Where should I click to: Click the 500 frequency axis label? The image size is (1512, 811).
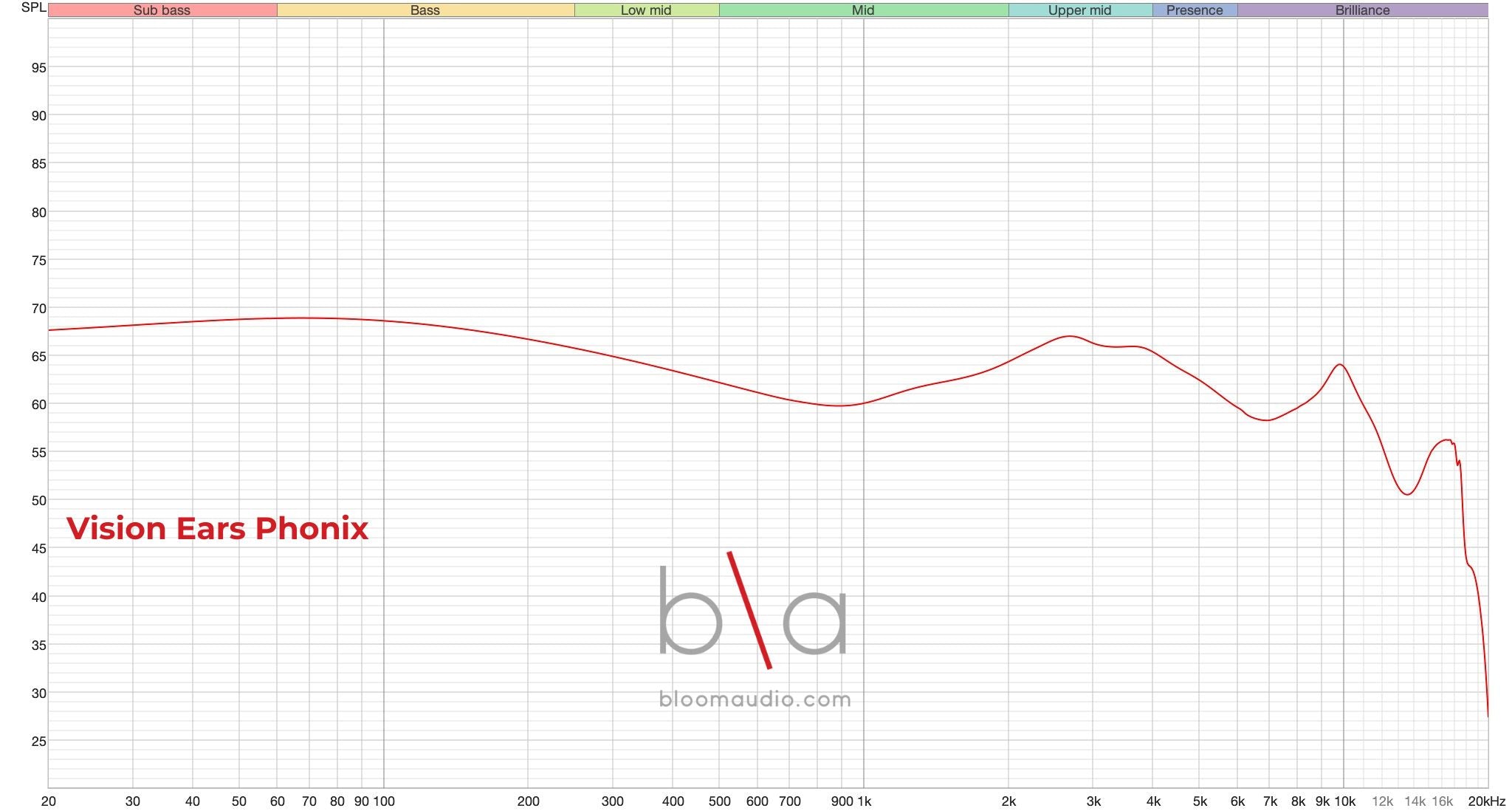coord(719,801)
